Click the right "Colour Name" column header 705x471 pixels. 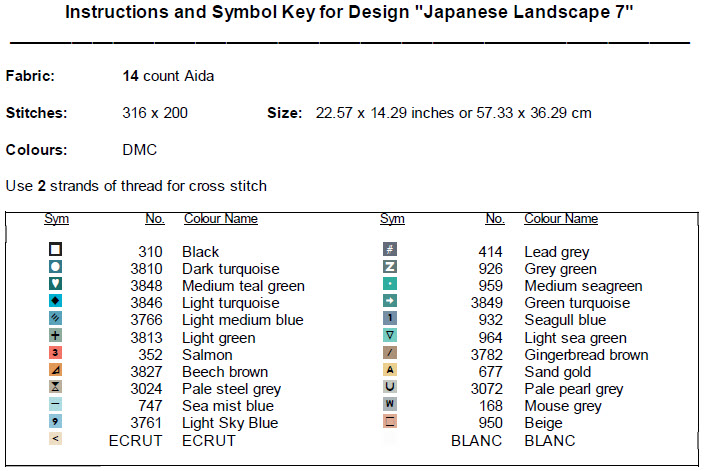pos(561,219)
